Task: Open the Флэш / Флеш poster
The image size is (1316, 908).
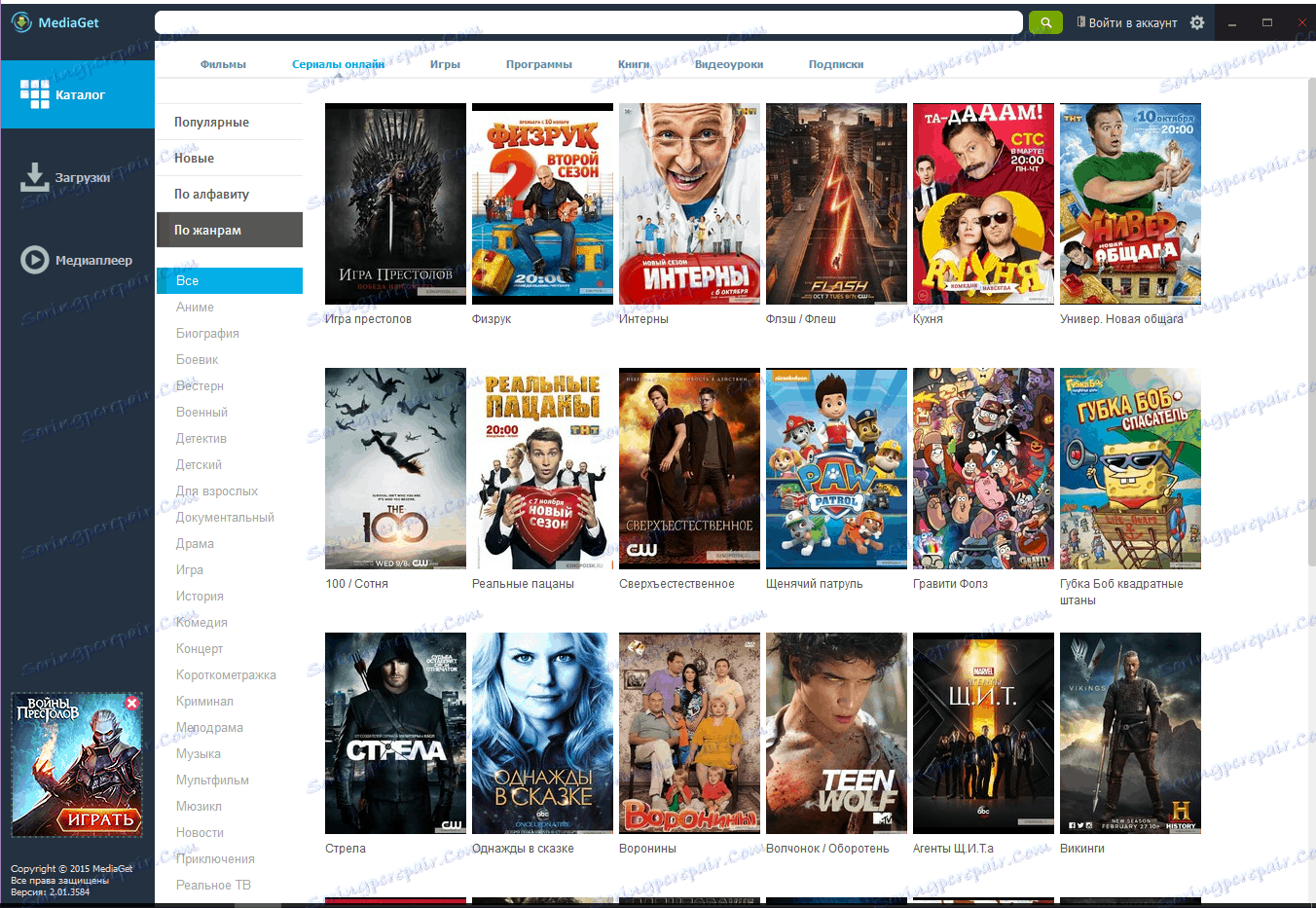Action: click(x=836, y=204)
